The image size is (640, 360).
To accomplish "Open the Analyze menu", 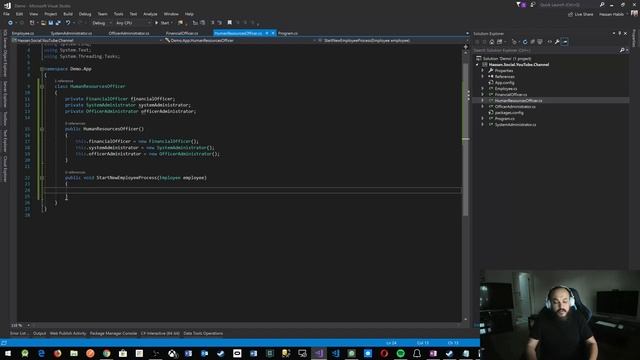I will tap(150, 14).
